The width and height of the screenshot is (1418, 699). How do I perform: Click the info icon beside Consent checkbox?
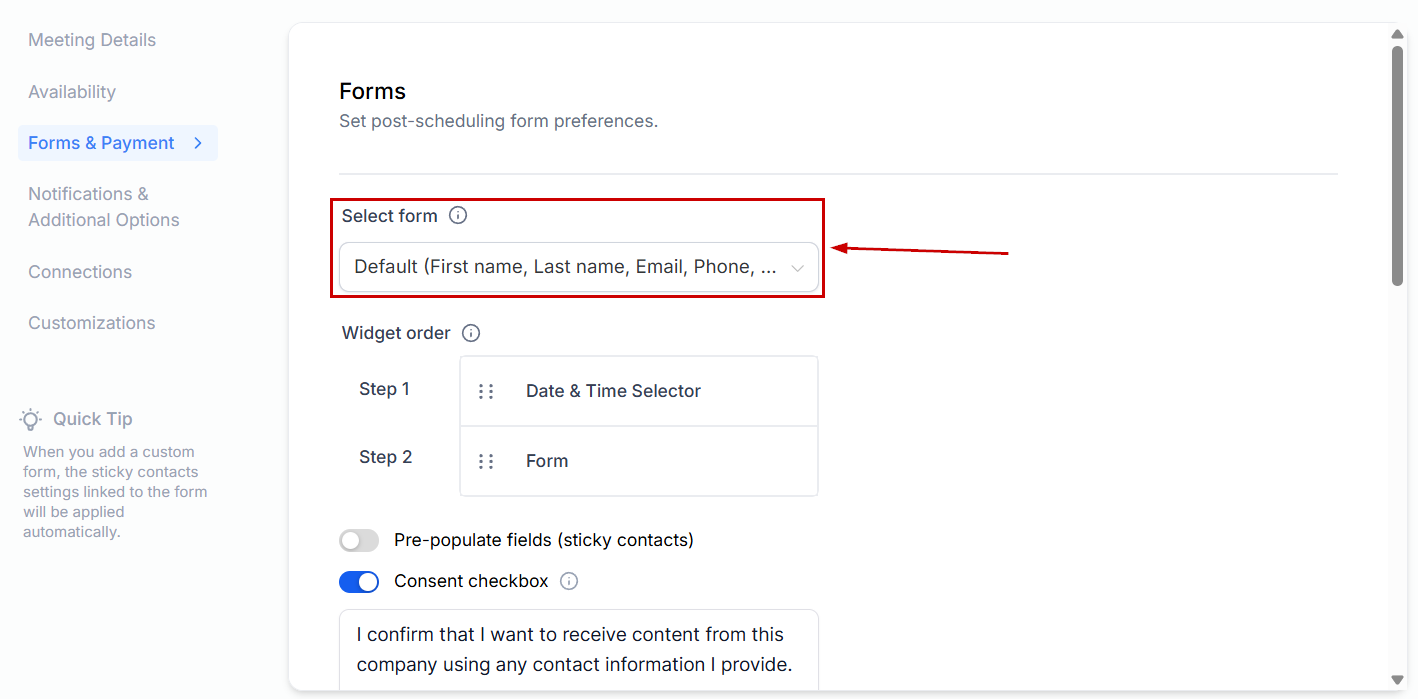pos(569,581)
